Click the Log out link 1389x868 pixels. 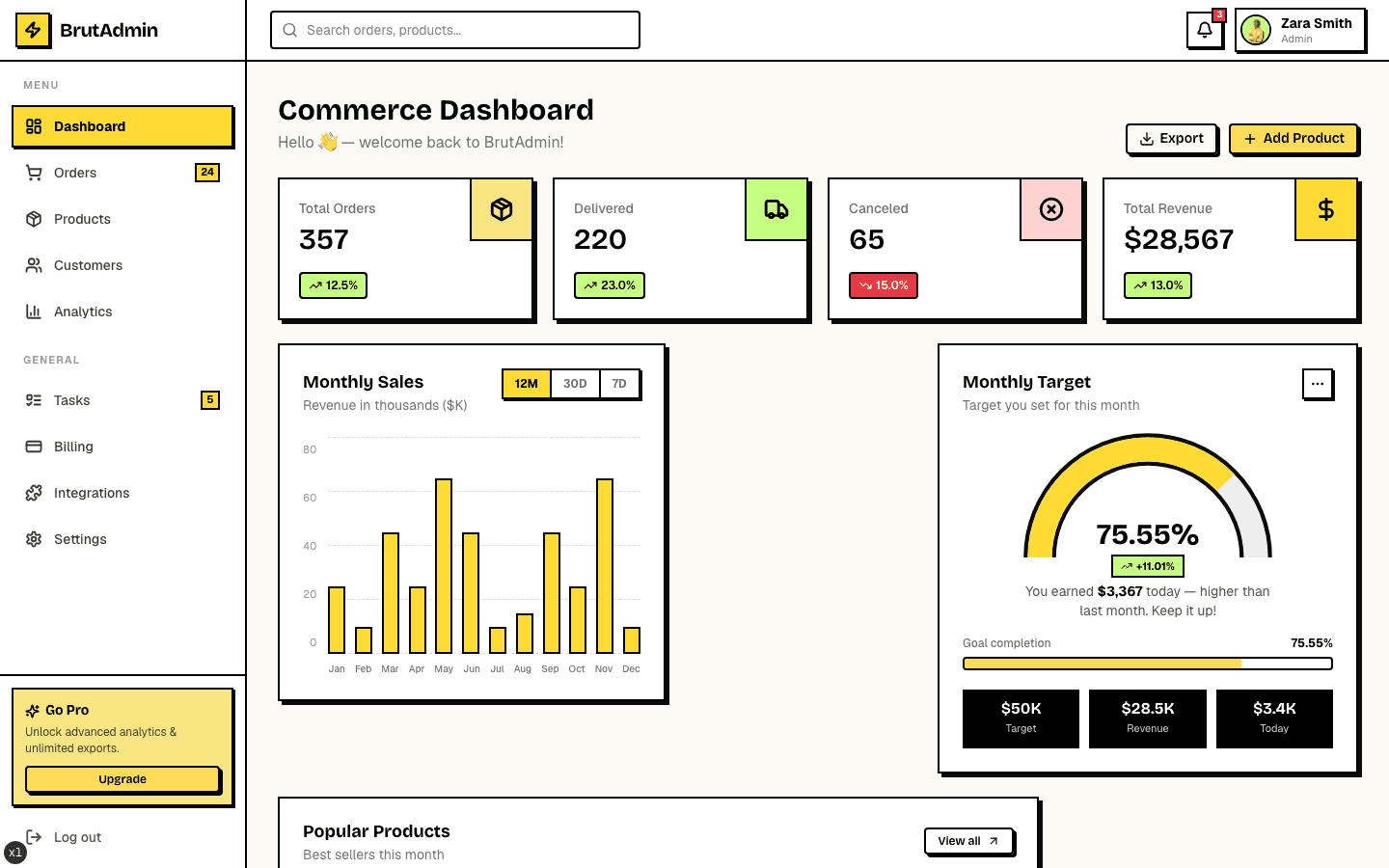coord(123,837)
